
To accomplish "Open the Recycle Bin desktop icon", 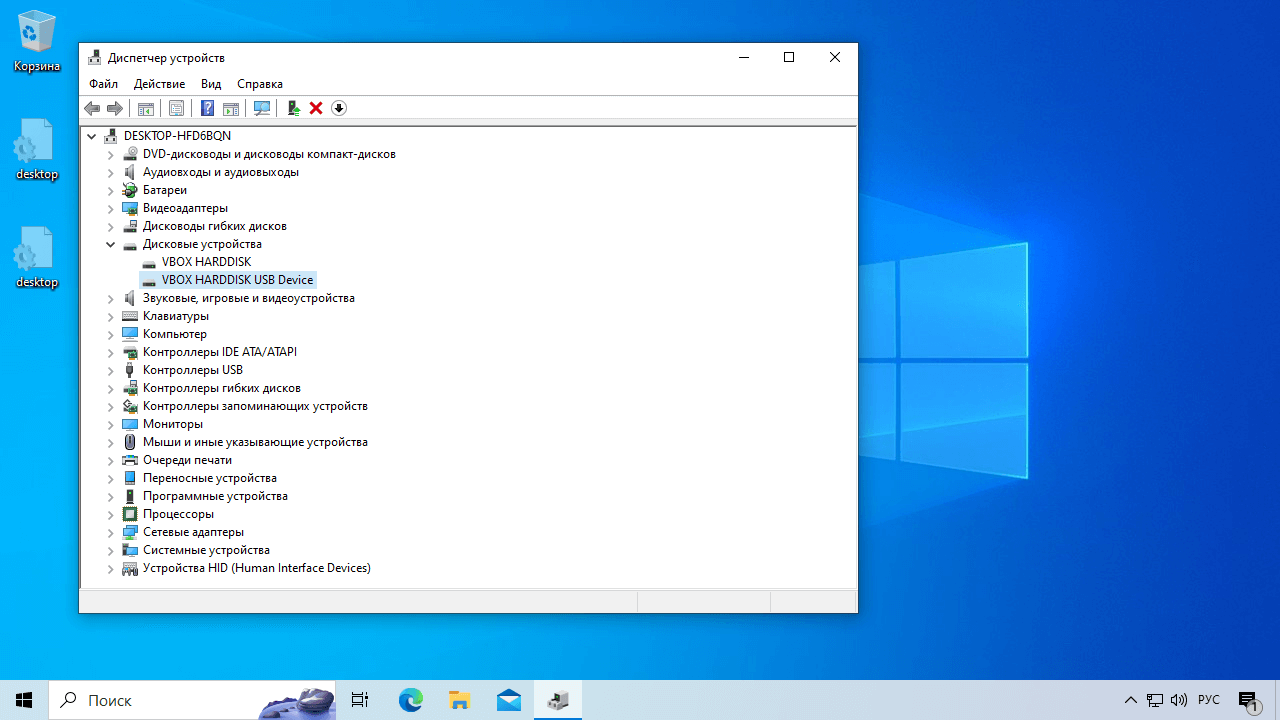I will (x=37, y=42).
